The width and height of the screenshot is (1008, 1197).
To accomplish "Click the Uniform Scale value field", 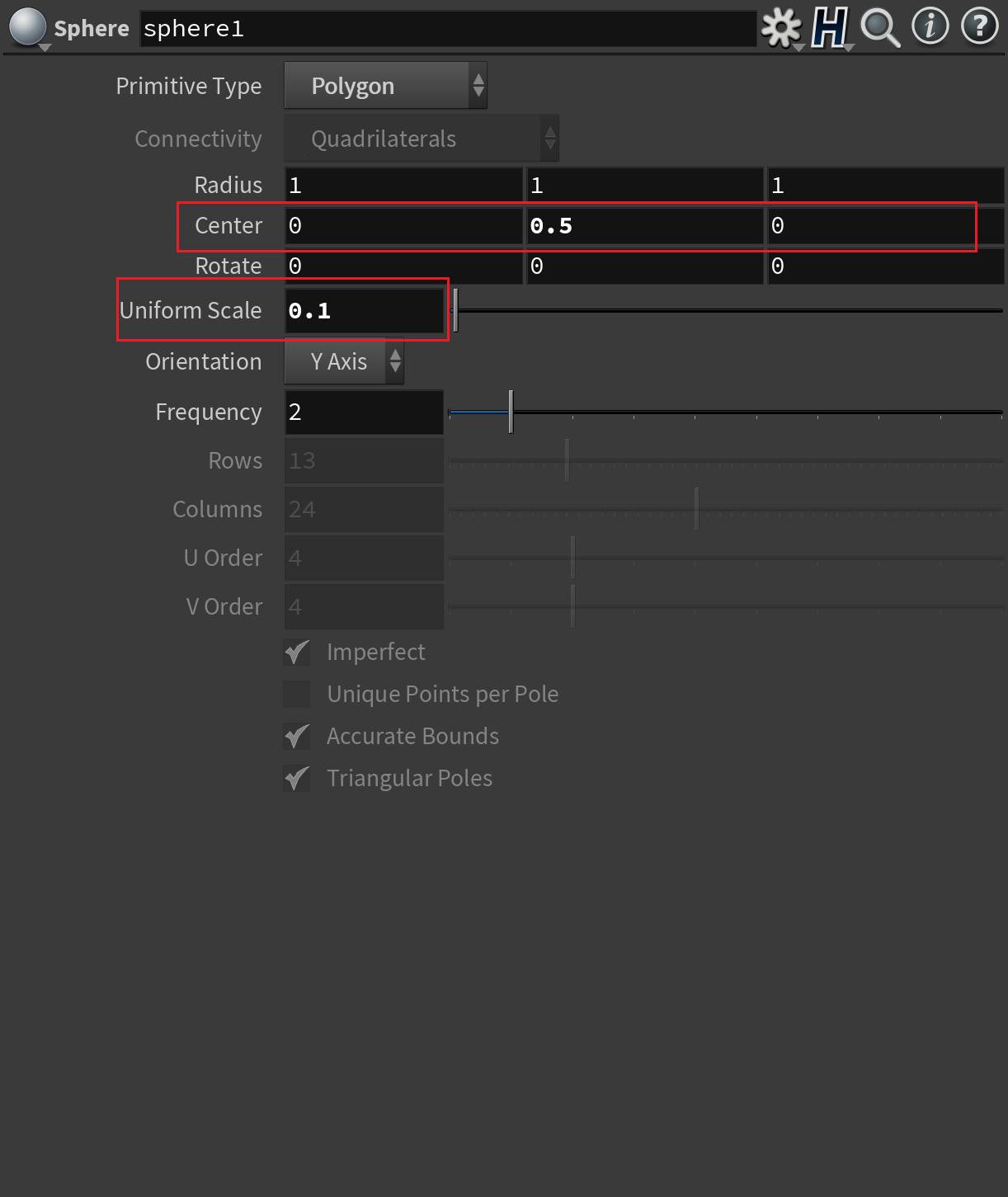I will (x=364, y=311).
